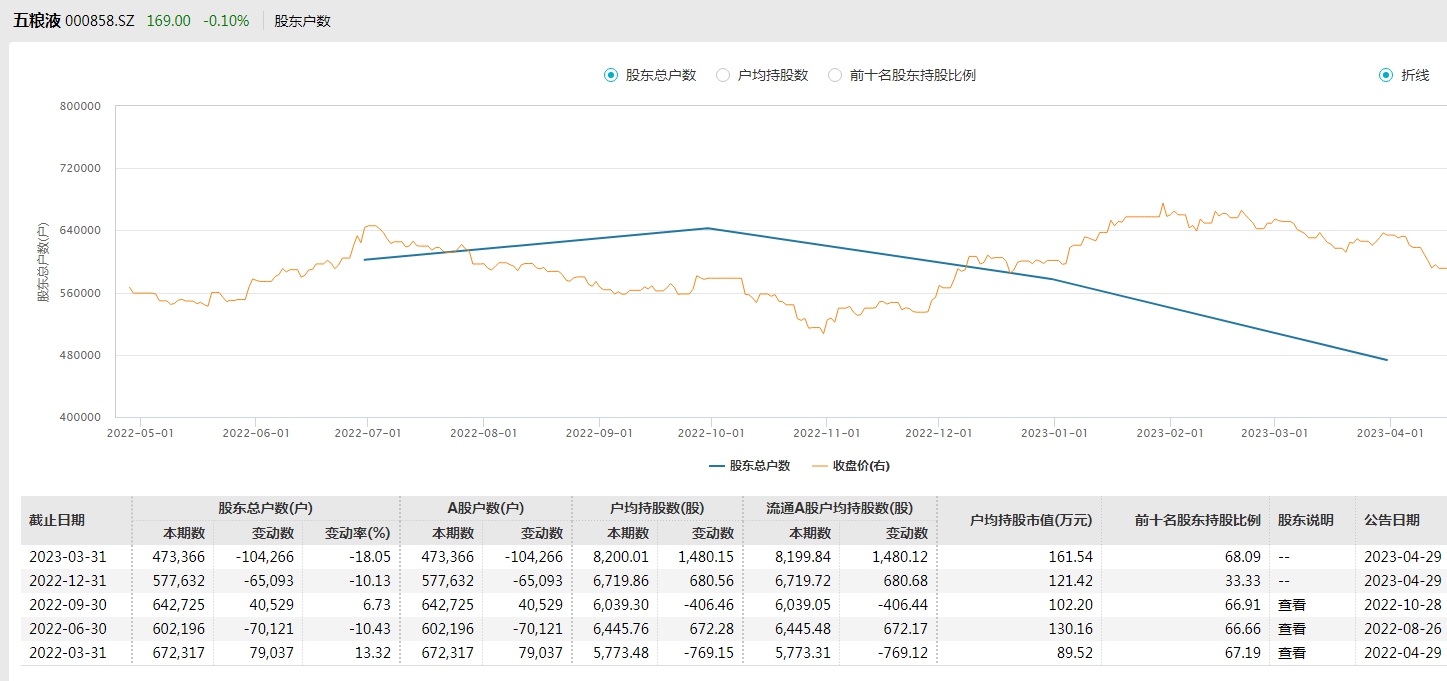This screenshot has height=681, width=1447.
Task: Open 查看 link for 2022-06-30 row
Action: 1292,629
